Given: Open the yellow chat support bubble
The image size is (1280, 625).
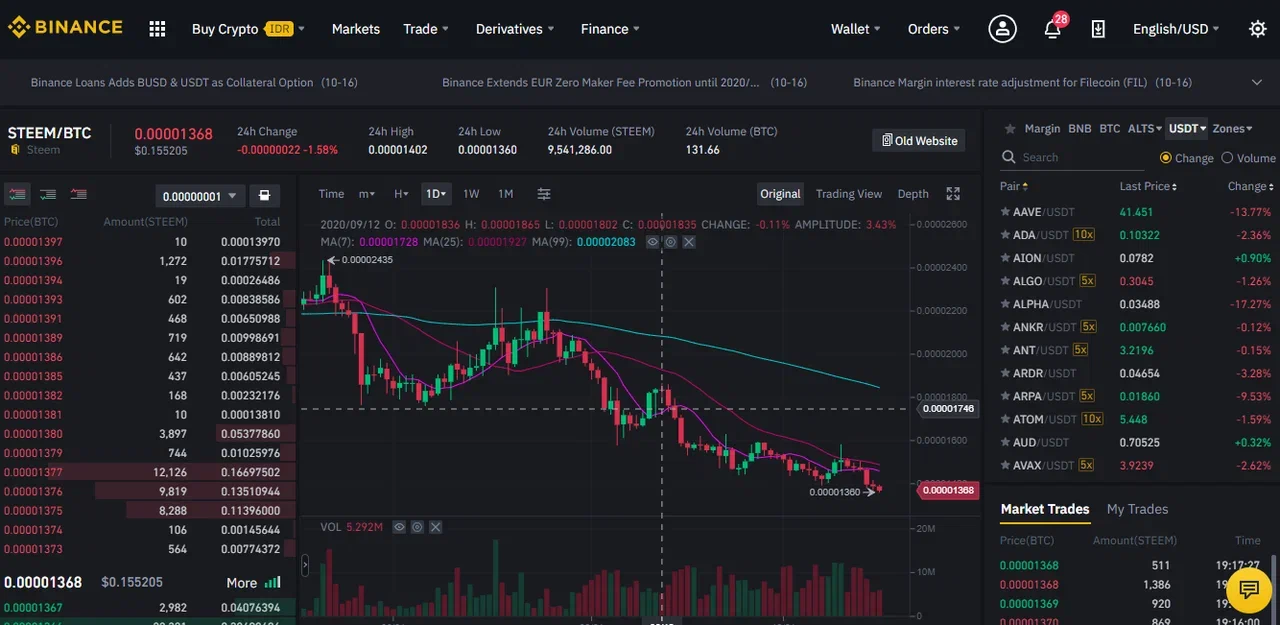Looking at the screenshot, I should 1248,590.
